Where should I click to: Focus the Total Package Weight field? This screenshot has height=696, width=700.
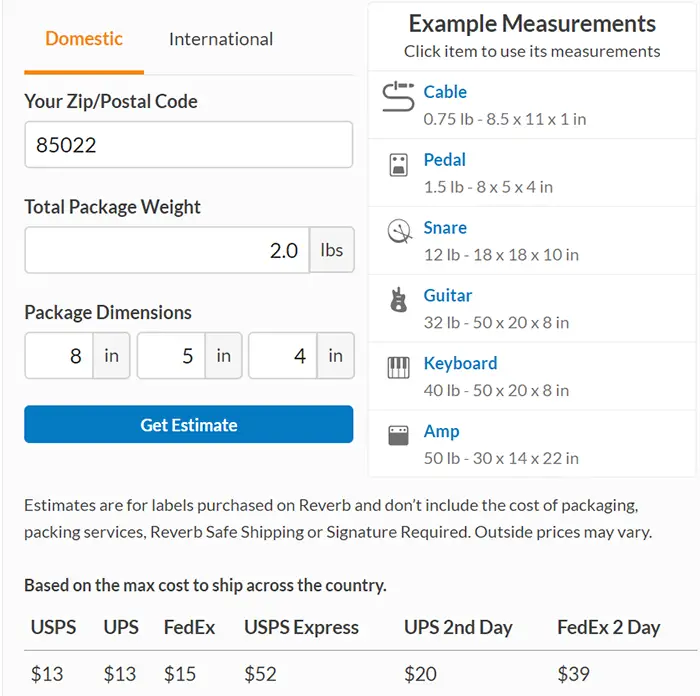(167, 250)
